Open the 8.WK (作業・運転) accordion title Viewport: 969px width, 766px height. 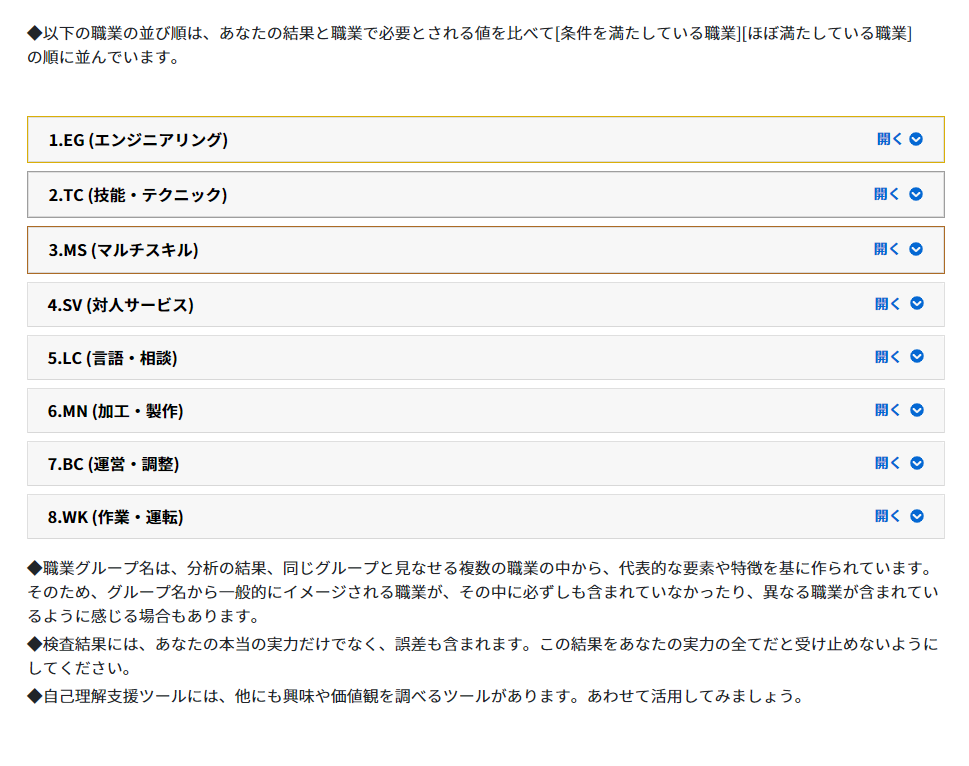click(x=116, y=518)
